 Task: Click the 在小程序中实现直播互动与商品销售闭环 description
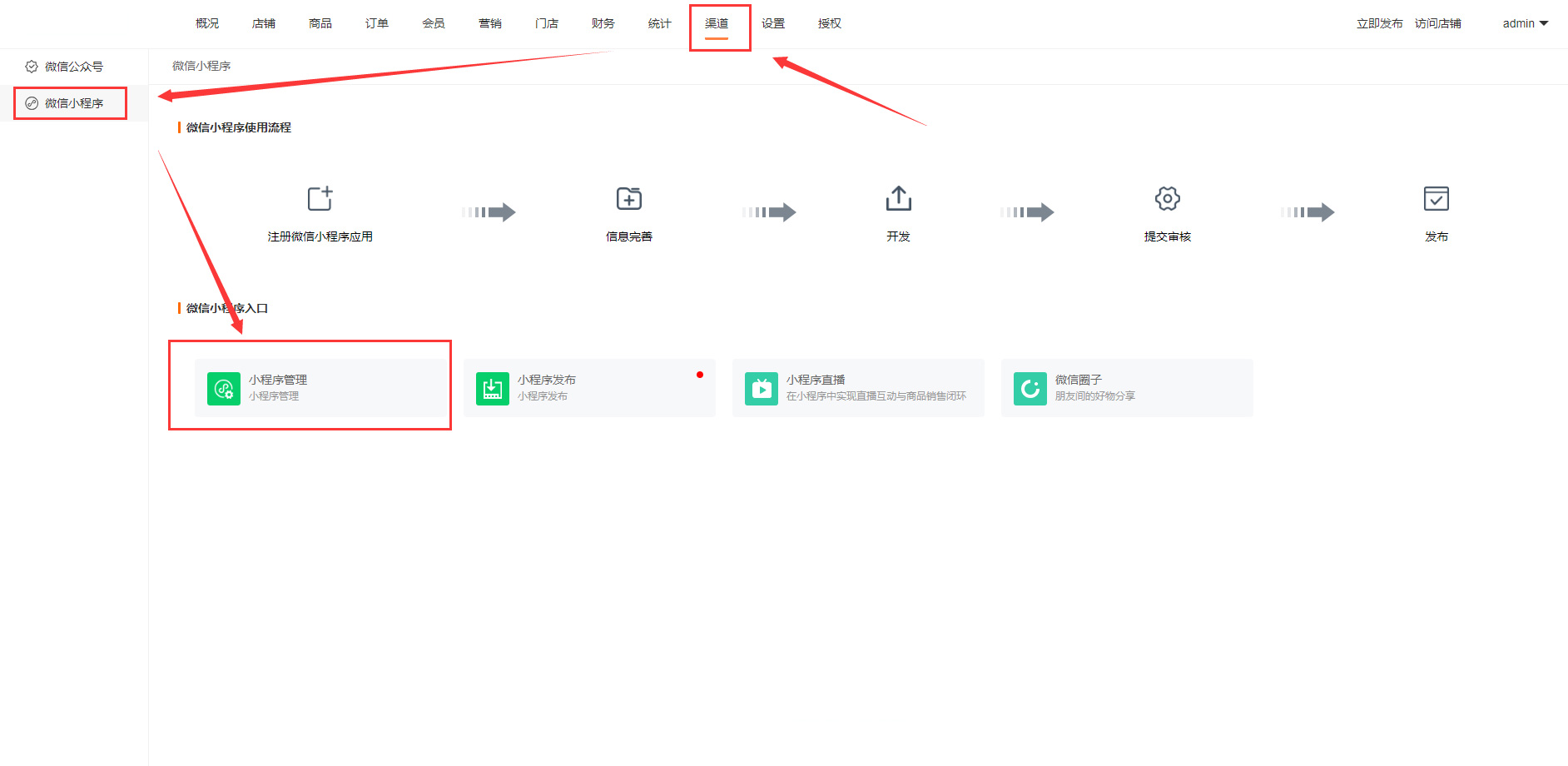876,396
